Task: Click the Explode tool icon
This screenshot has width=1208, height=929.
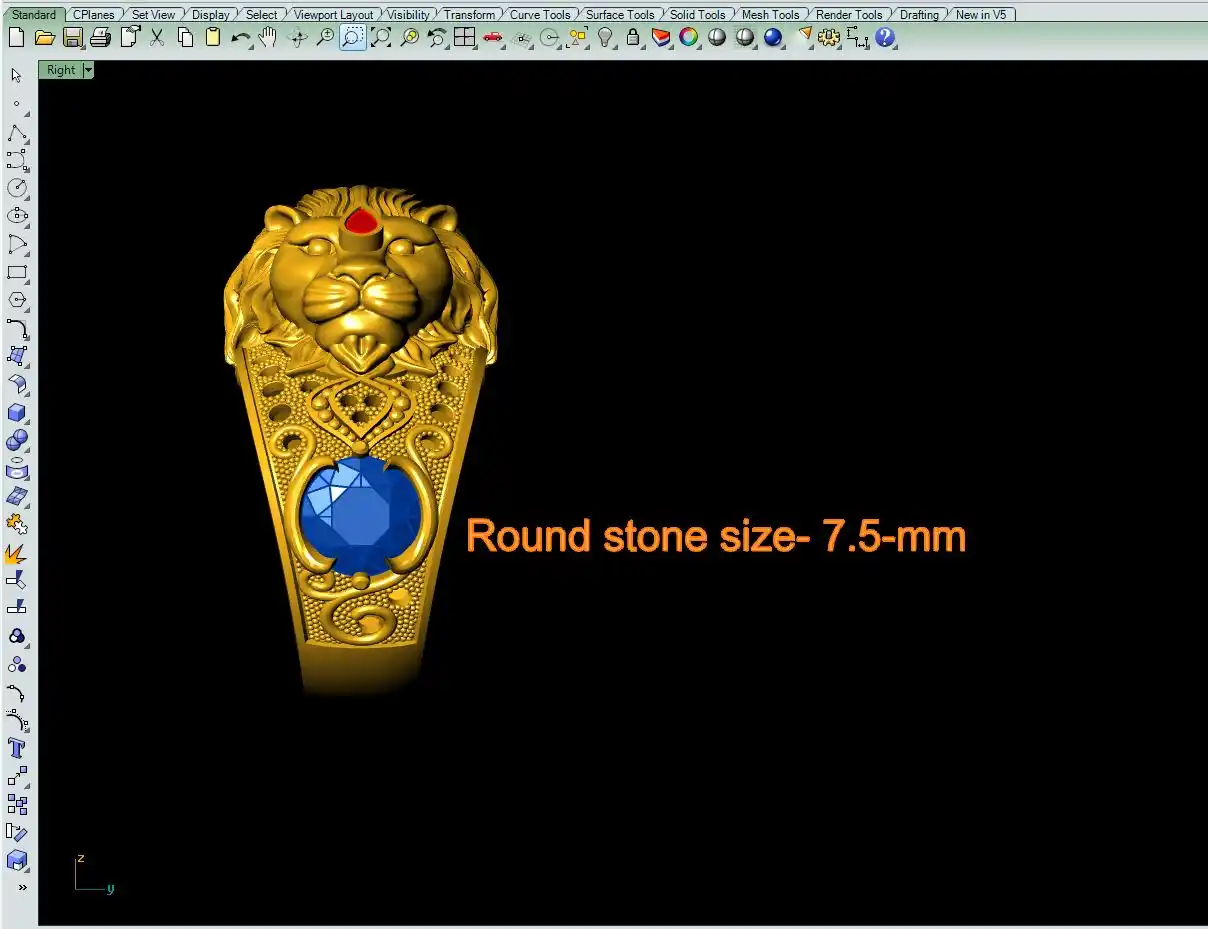Action: pyautogui.click(x=17, y=553)
